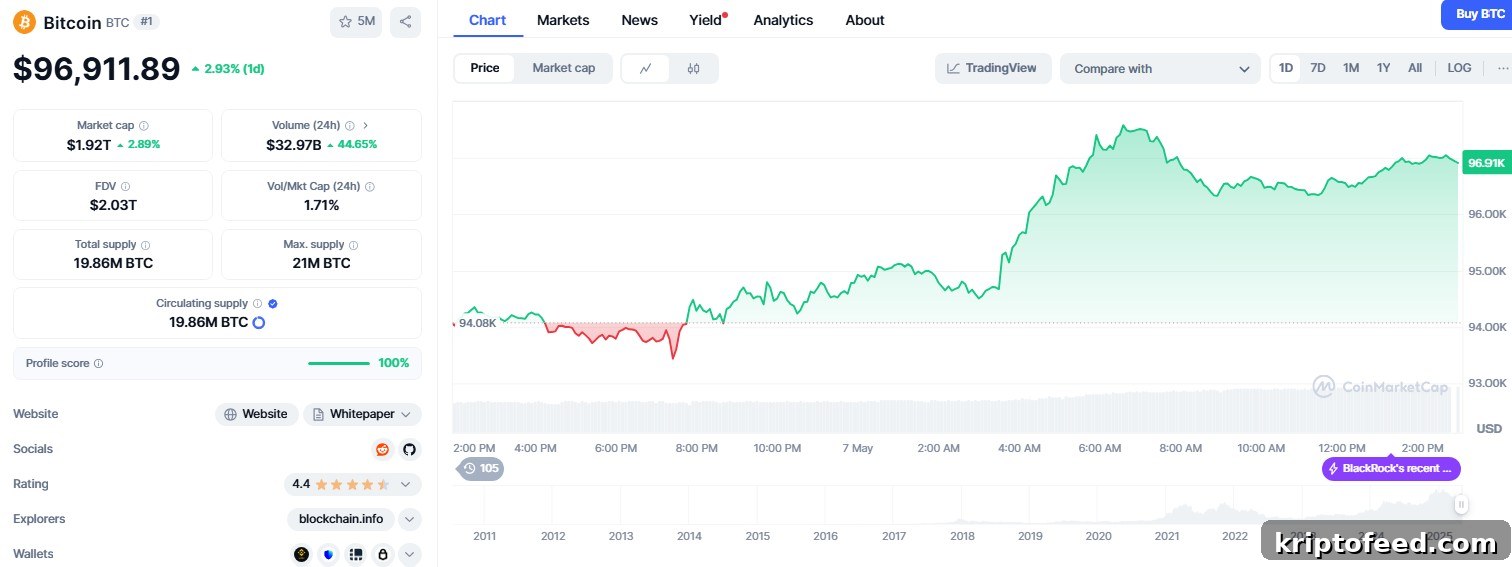
Task: Click the 21M BTC max supply value
Action: point(322,263)
